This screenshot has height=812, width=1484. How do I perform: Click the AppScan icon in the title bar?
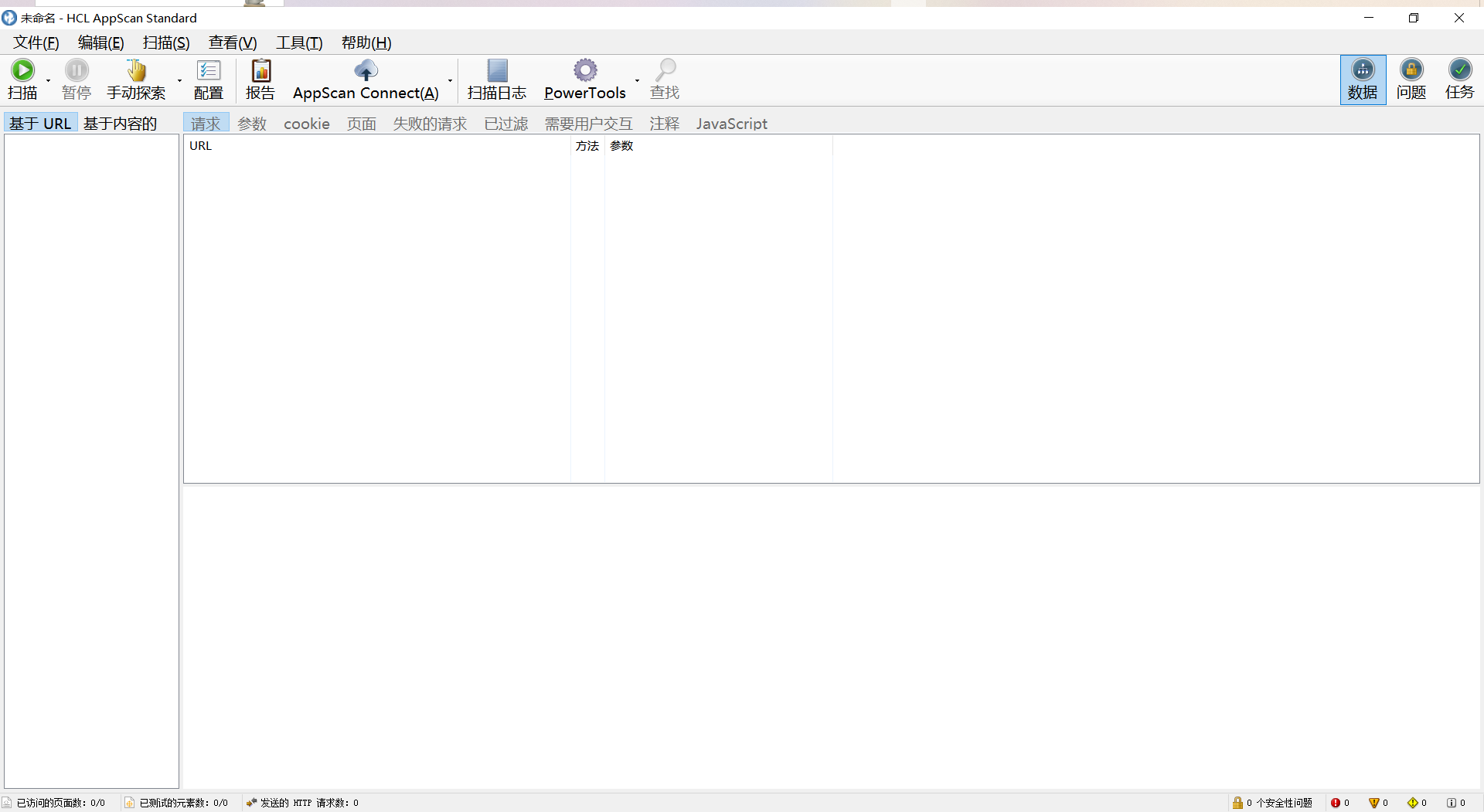pyautogui.click(x=9, y=18)
